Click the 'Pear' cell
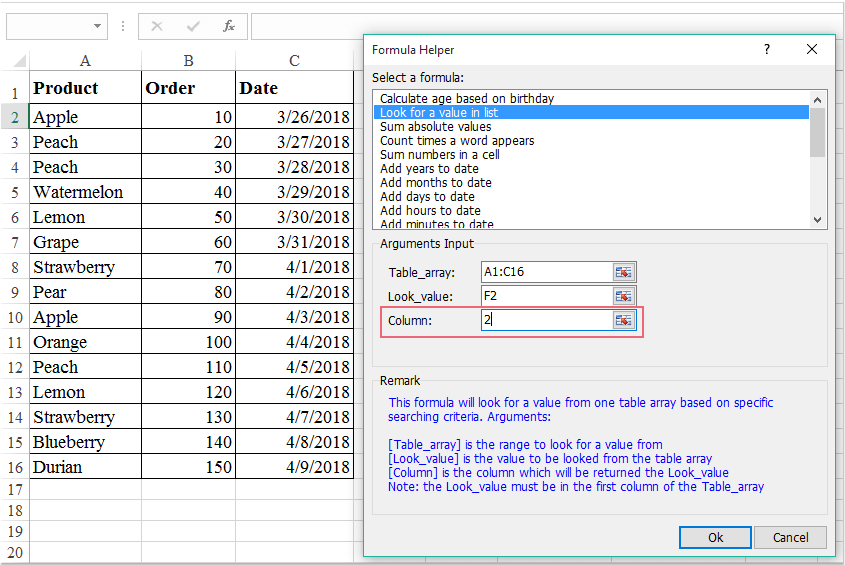Viewport: 845px width, 565px height. (85, 292)
